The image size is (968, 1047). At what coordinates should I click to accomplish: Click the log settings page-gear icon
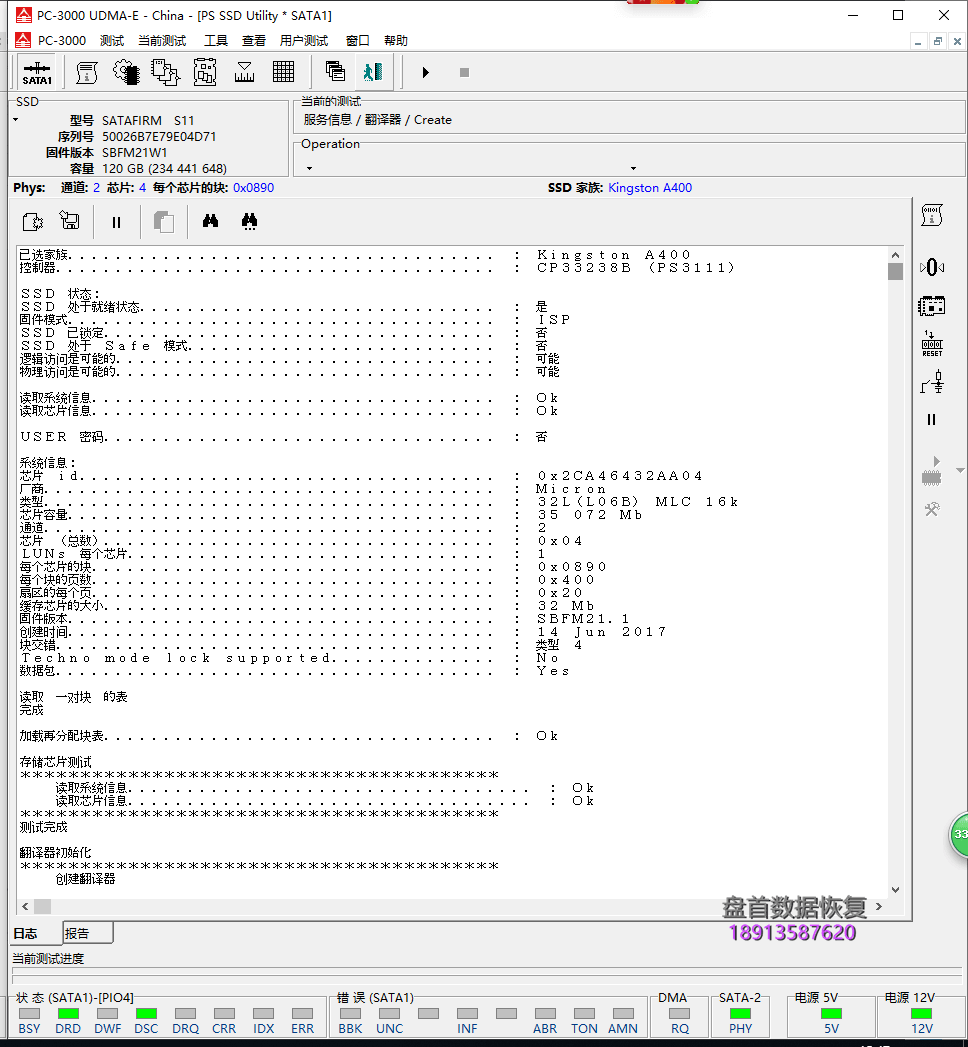(x=33, y=222)
